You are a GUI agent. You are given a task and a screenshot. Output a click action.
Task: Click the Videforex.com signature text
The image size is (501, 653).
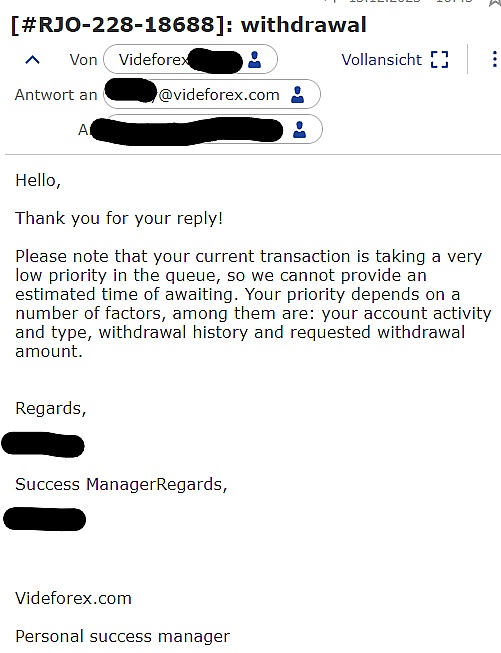tap(73, 598)
